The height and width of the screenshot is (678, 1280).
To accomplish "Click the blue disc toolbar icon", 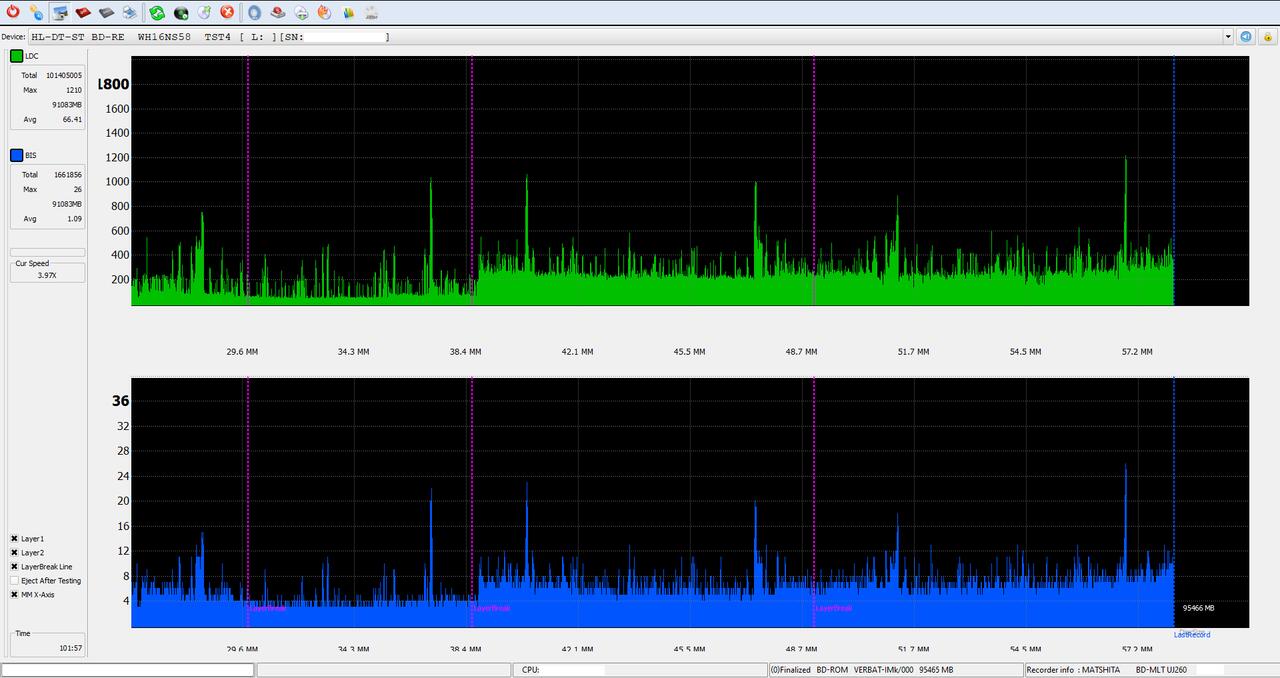I will [255, 12].
